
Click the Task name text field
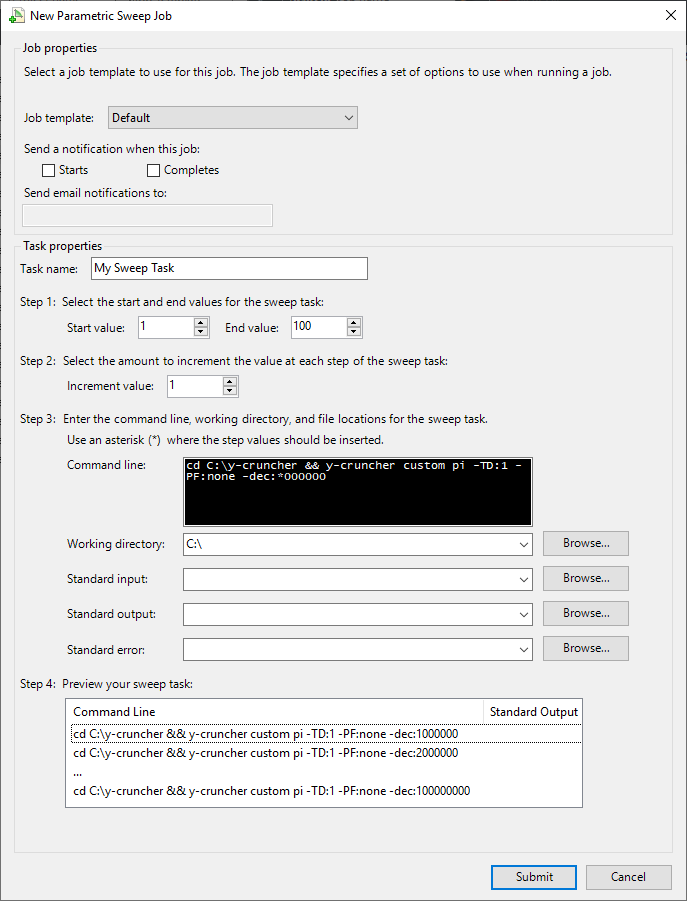tap(229, 268)
